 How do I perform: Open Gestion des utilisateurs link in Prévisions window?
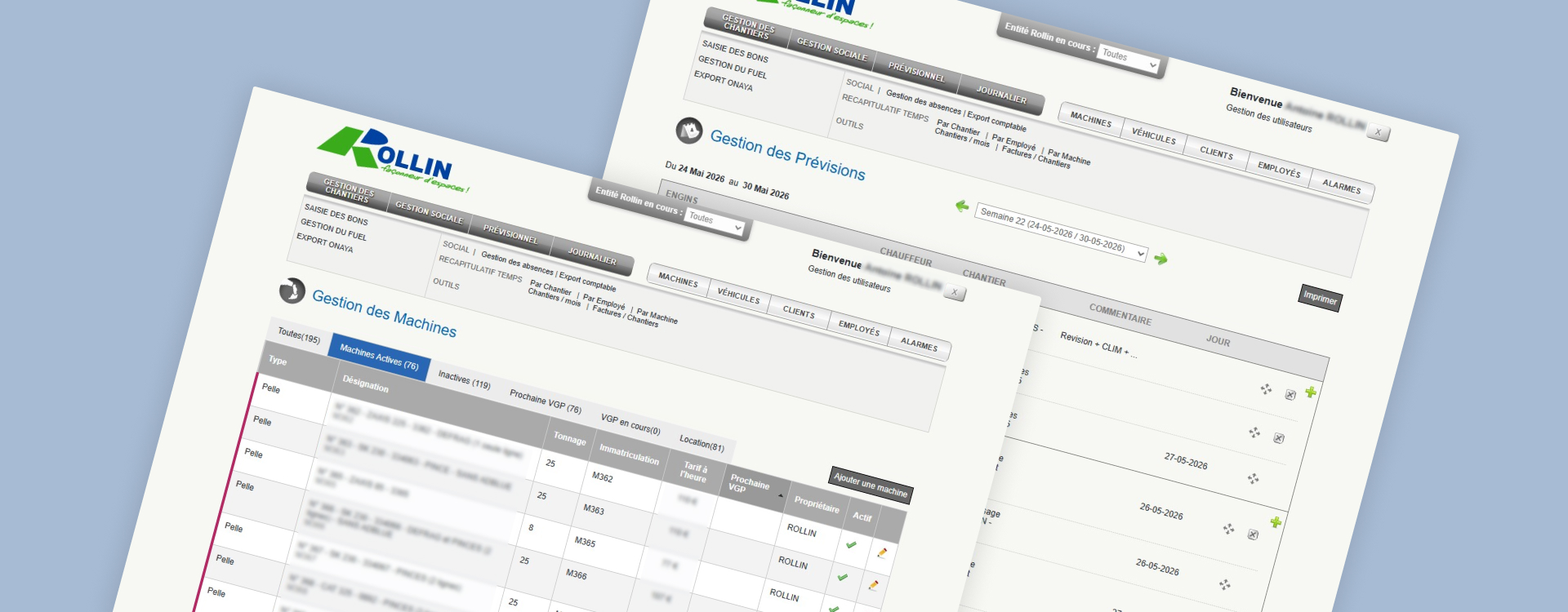(x=1269, y=118)
